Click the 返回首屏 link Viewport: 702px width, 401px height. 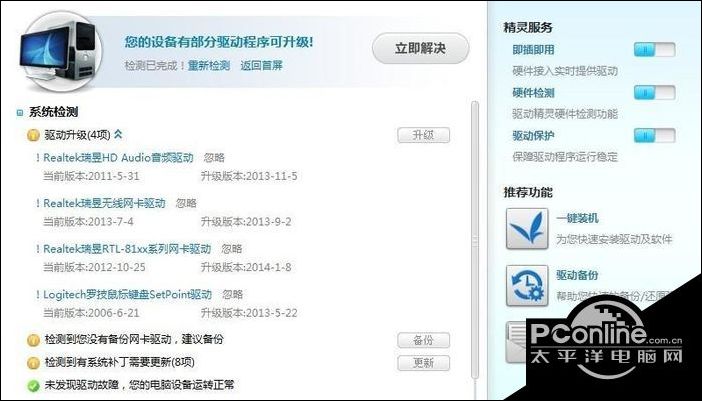click(261, 66)
